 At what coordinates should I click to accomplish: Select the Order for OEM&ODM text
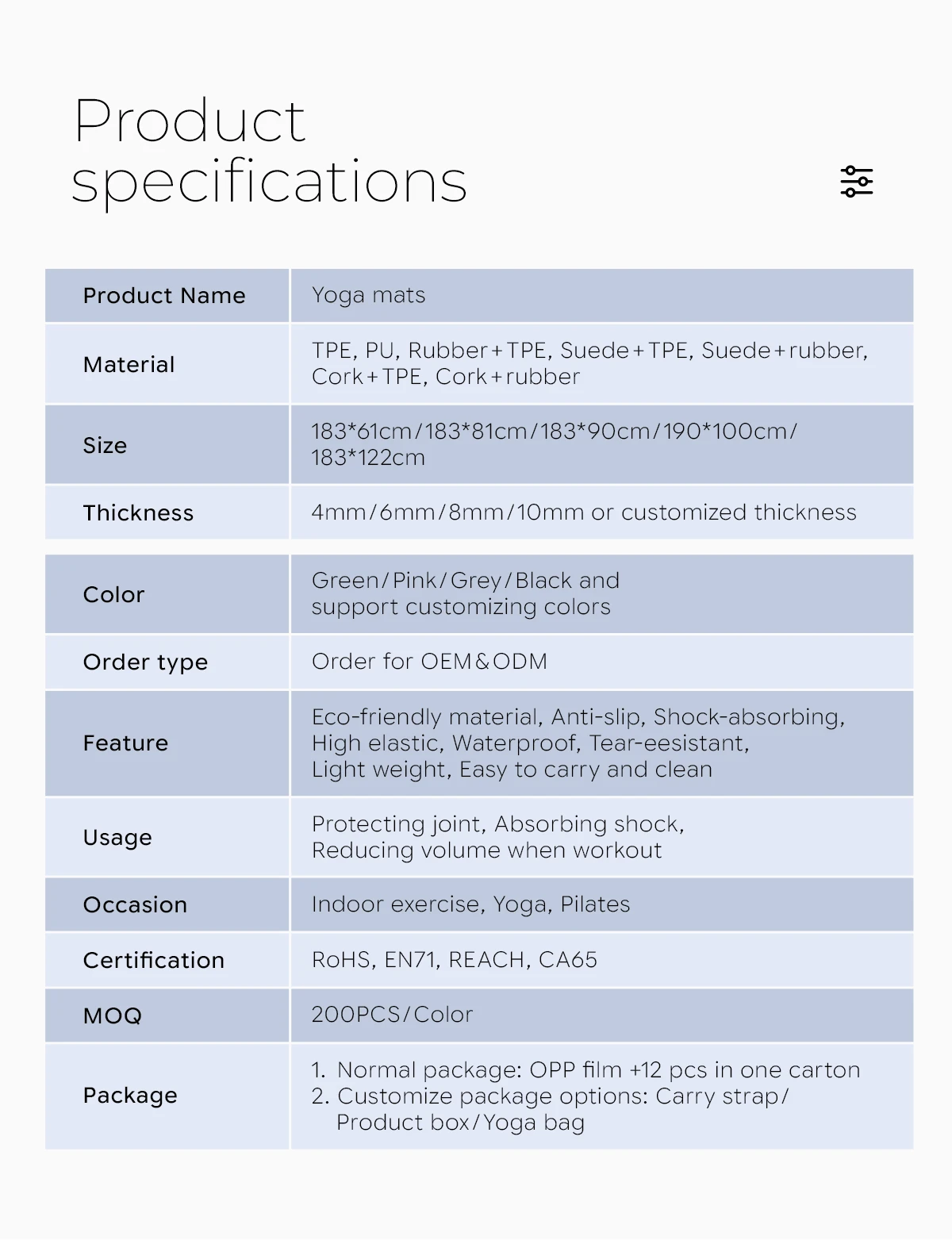tap(429, 662)
